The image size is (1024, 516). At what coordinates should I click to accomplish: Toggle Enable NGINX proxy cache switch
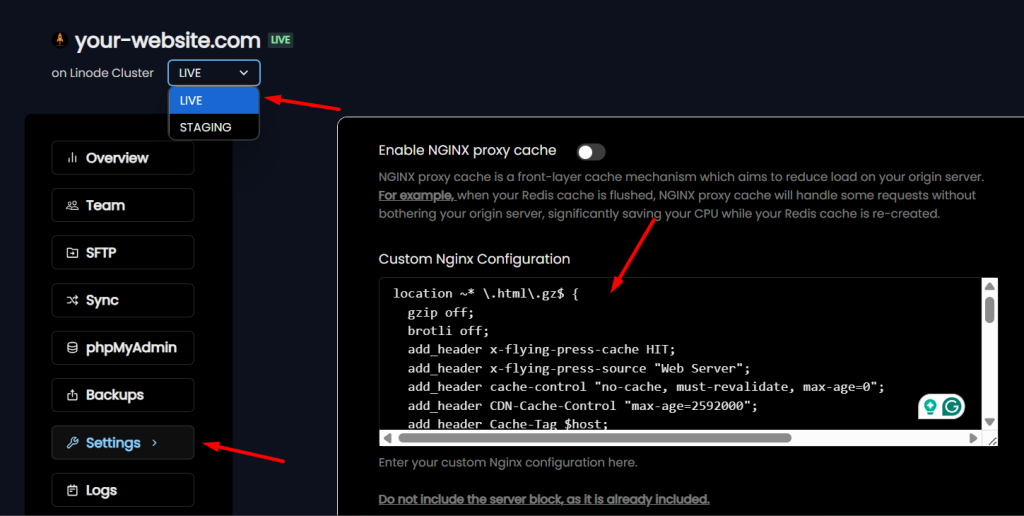591,152
